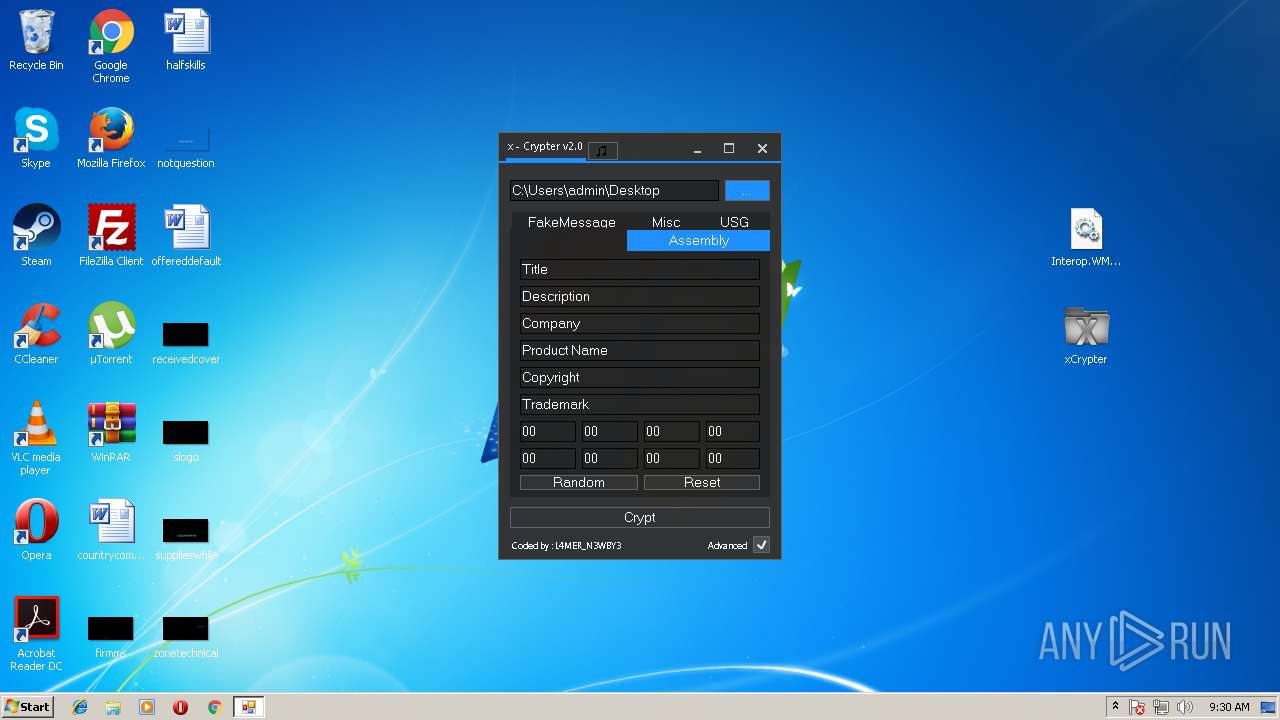
Task: Launch VLC media player shortcut
Action: [36, 439]
